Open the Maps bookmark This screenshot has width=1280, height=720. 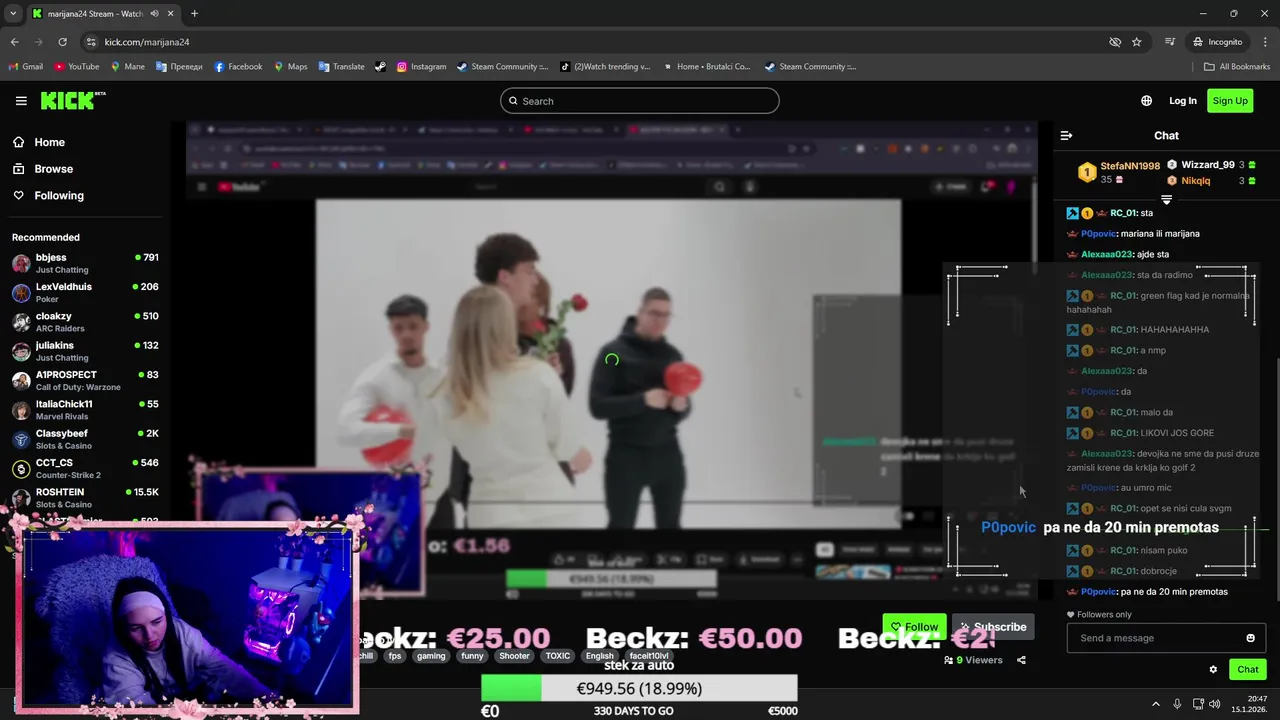tap(290, 67)
